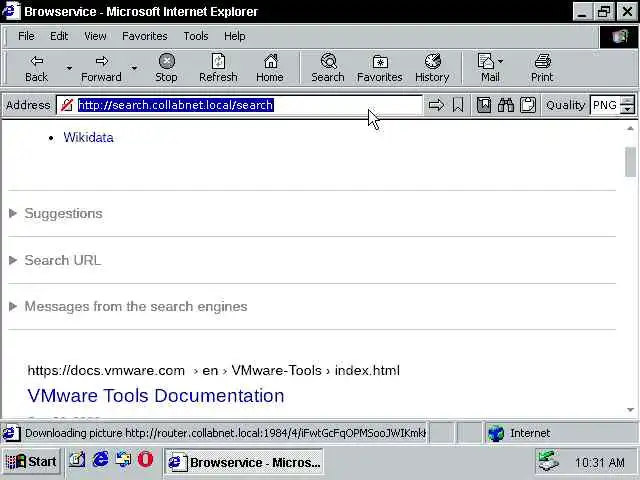640x480 pixels.
Task: Expand the Search URL section
Action: coord(55,260)
